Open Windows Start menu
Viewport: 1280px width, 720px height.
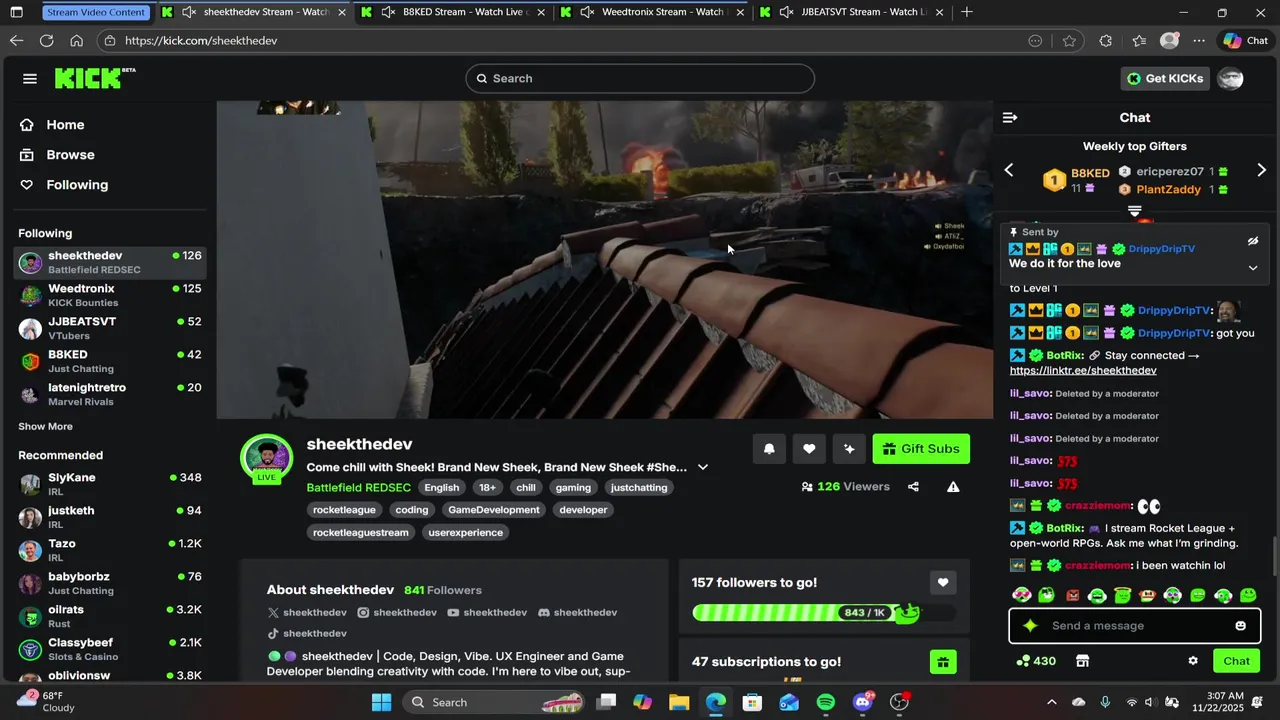pos(382,702)
